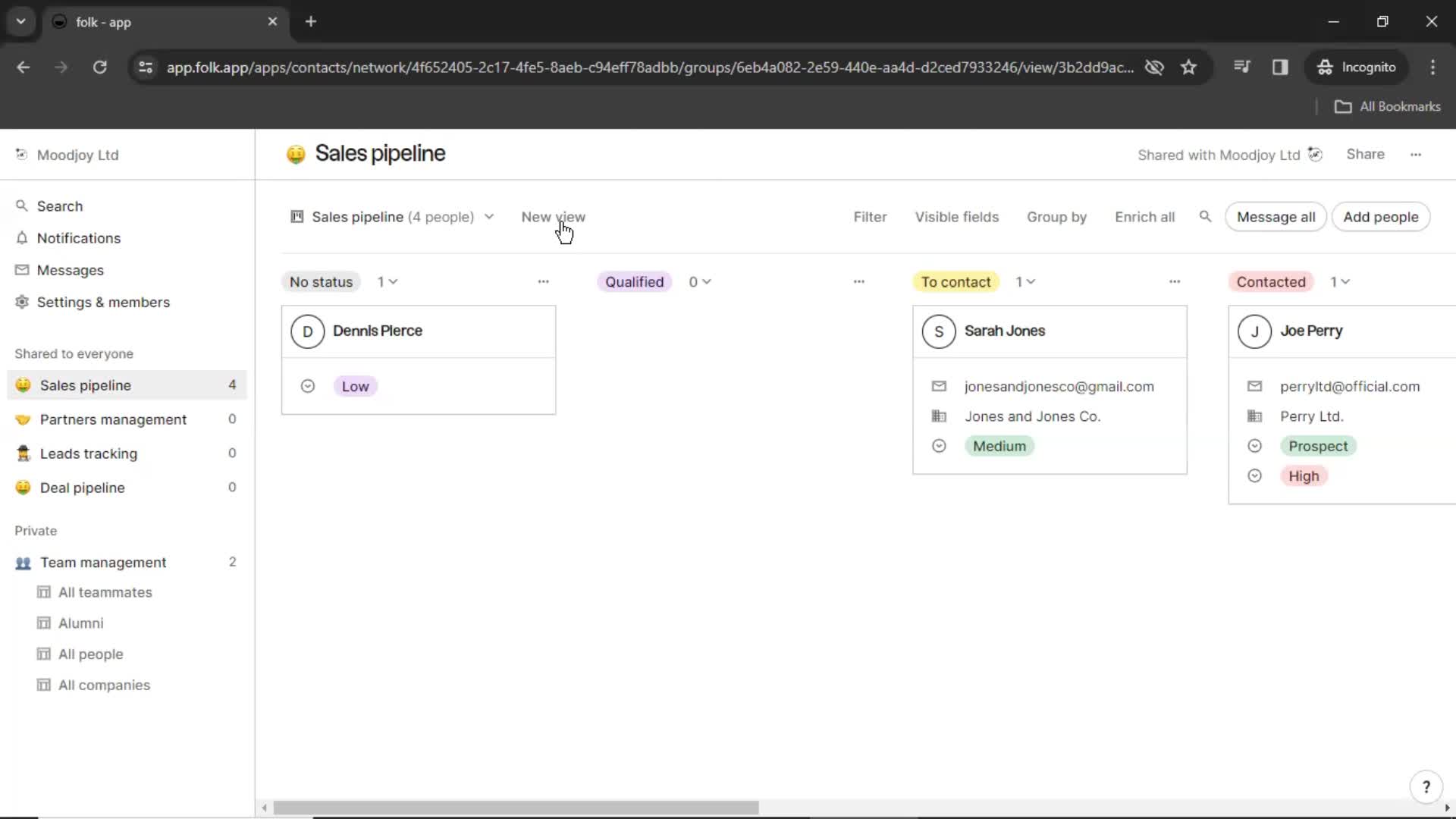This screenshot has width=1456, height=819.
Task: Expand the To contact count dropdown
Action: tap(1026, 281)
